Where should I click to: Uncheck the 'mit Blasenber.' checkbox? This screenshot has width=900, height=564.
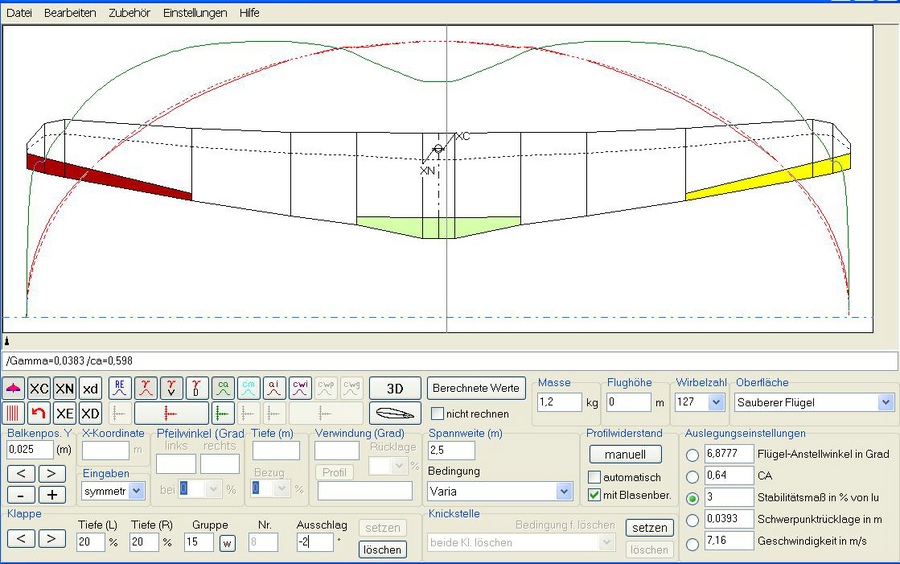pyautogui.click(x=595, y=495)
